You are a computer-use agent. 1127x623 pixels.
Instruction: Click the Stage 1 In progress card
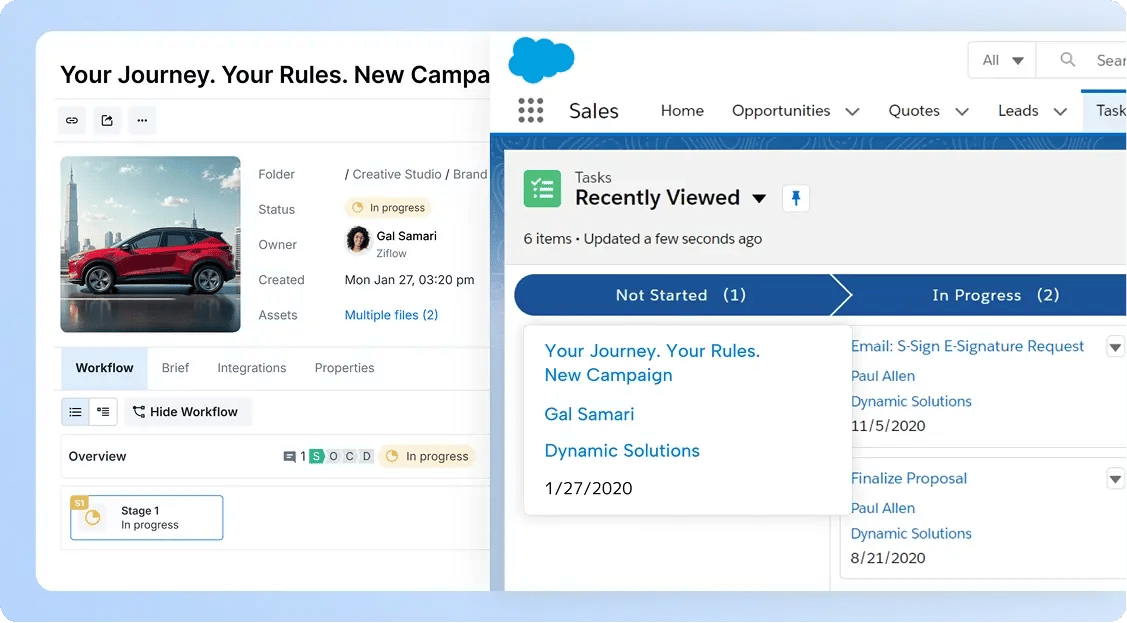pyautogui.click(x=145, y=517)
